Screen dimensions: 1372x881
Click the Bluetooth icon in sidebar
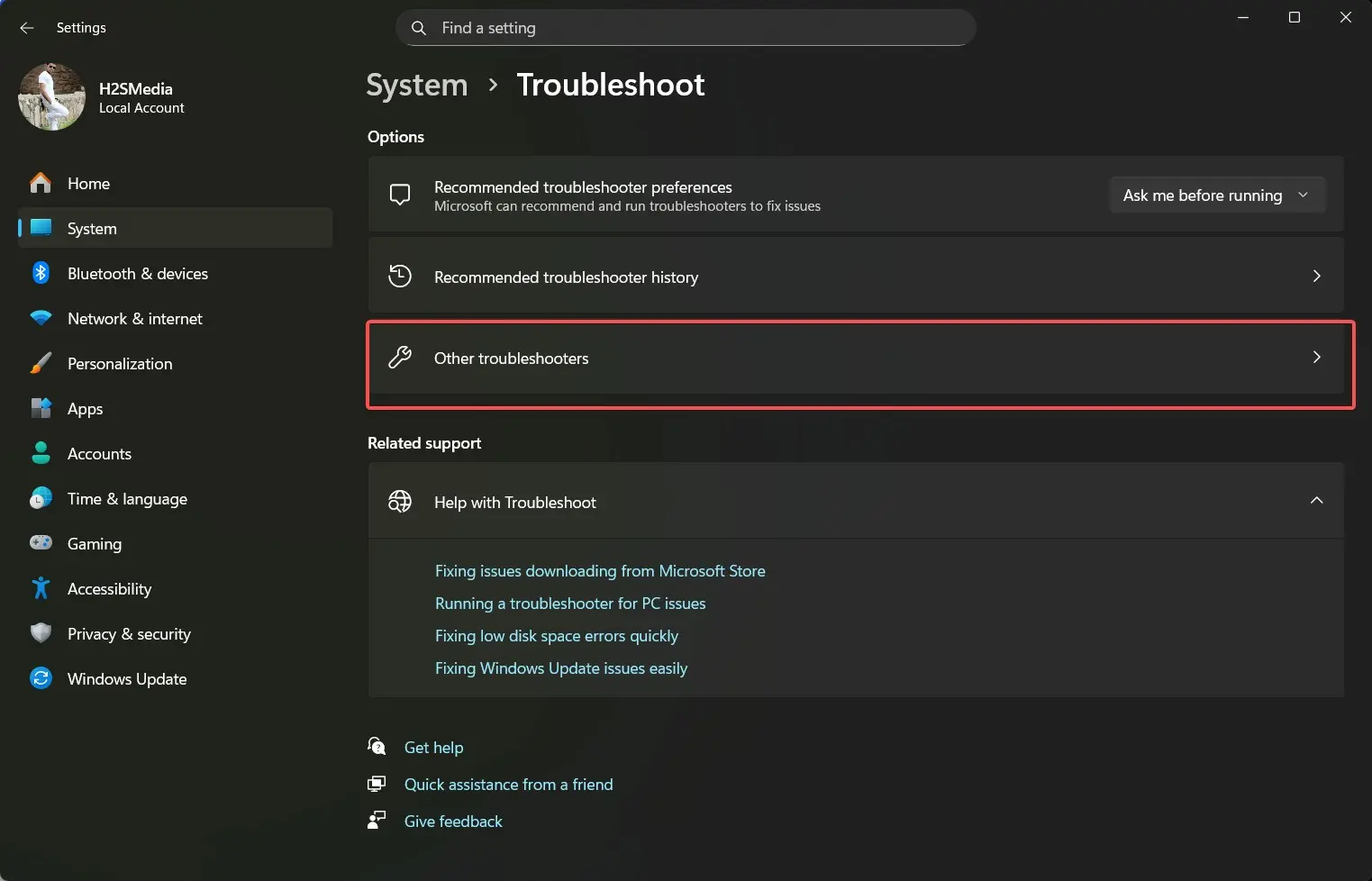41,273
